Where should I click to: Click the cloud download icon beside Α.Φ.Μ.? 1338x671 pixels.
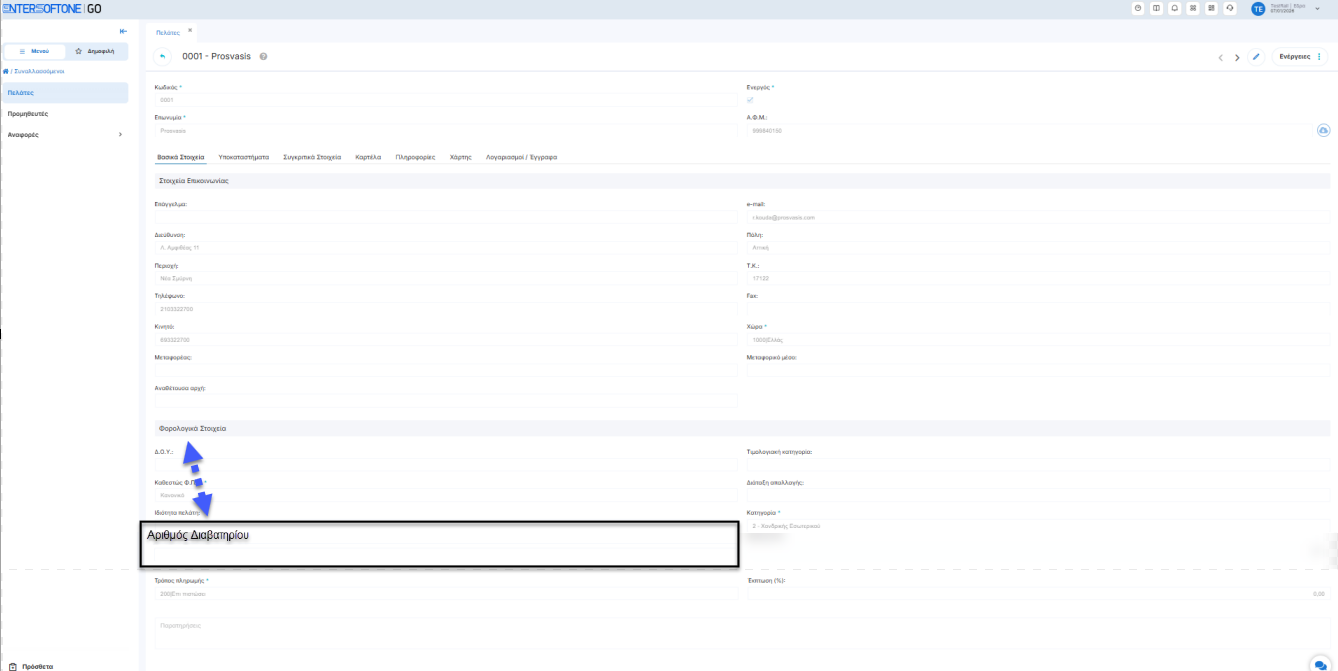[1322, 131]
